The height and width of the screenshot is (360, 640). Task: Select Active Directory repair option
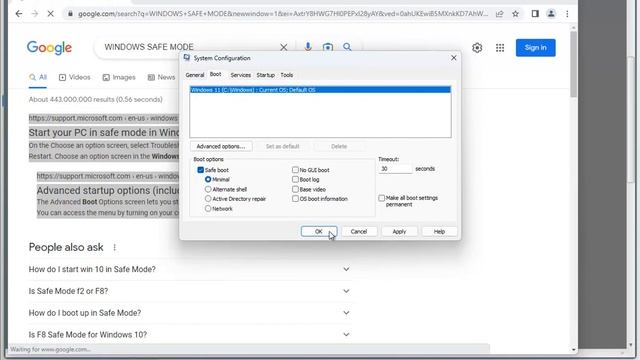tap(208, 199)
